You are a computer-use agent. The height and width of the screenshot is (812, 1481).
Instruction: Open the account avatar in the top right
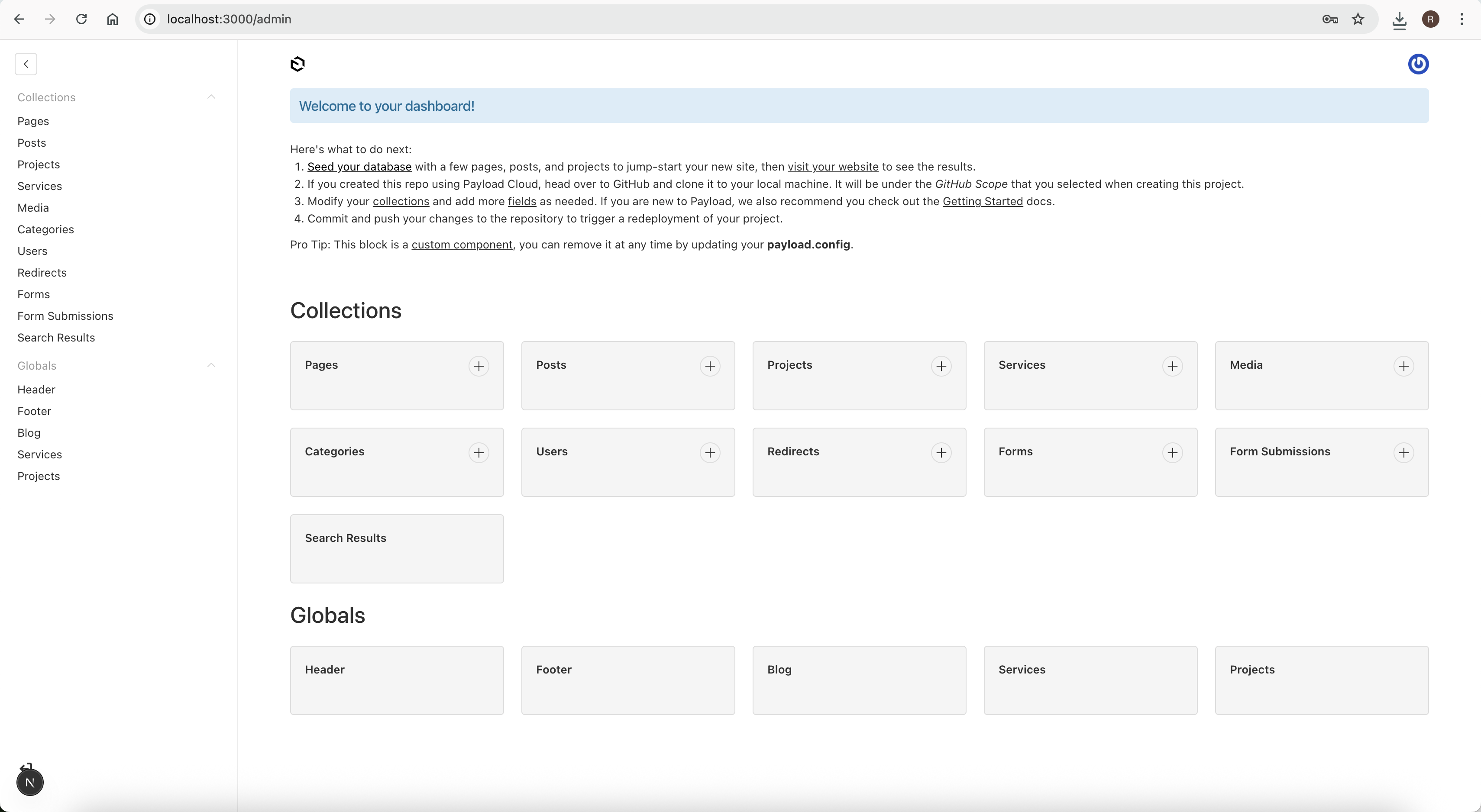[x=1418, y=64]
